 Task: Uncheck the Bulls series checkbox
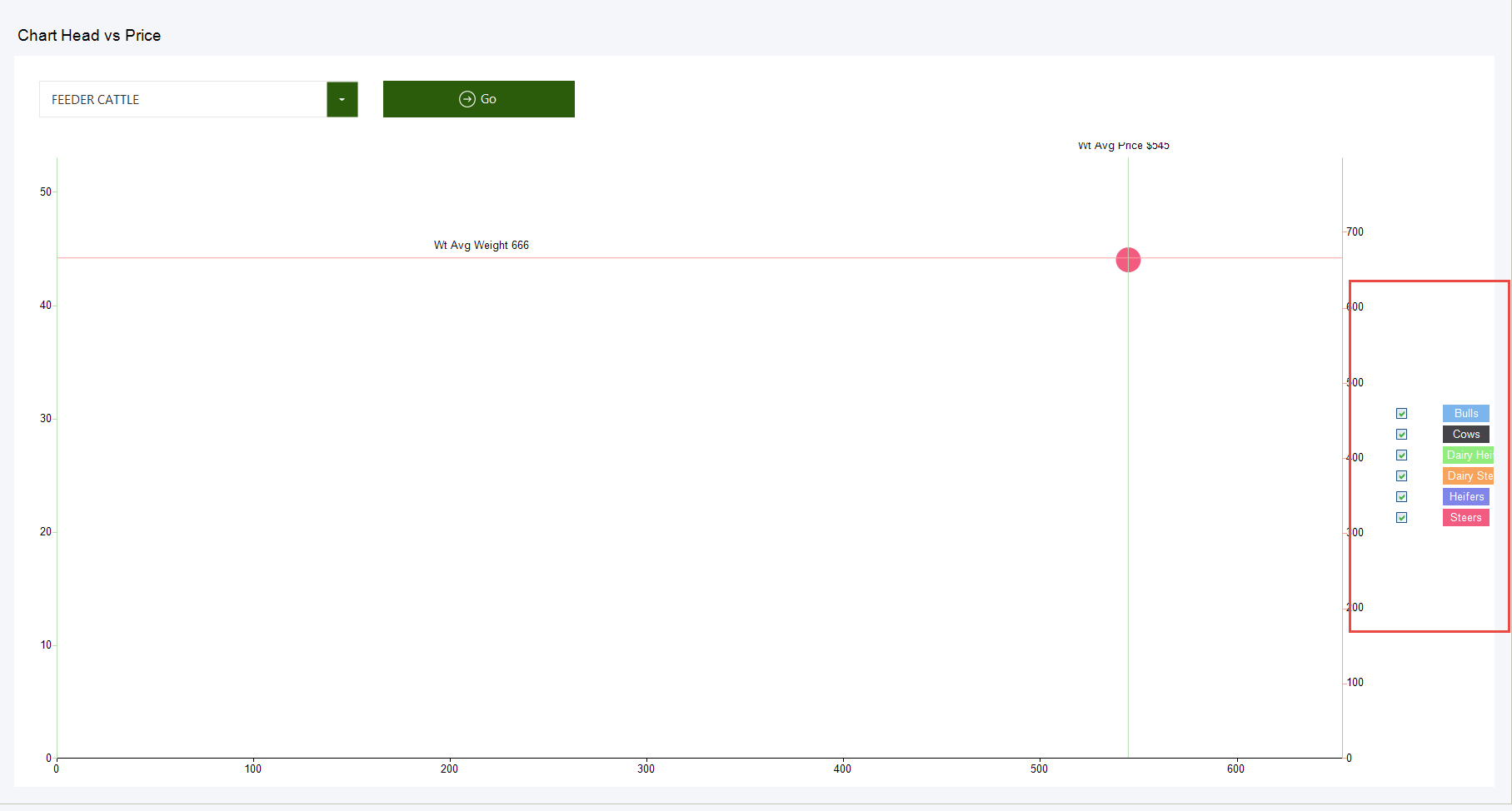pos(1402,414)
